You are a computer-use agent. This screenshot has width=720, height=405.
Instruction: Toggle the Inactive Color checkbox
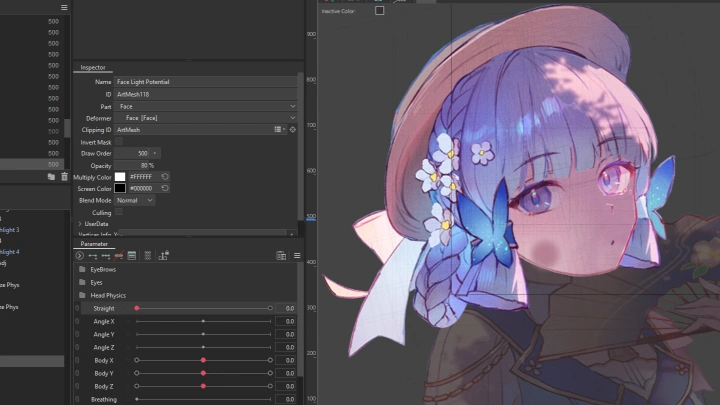(379, 11)
